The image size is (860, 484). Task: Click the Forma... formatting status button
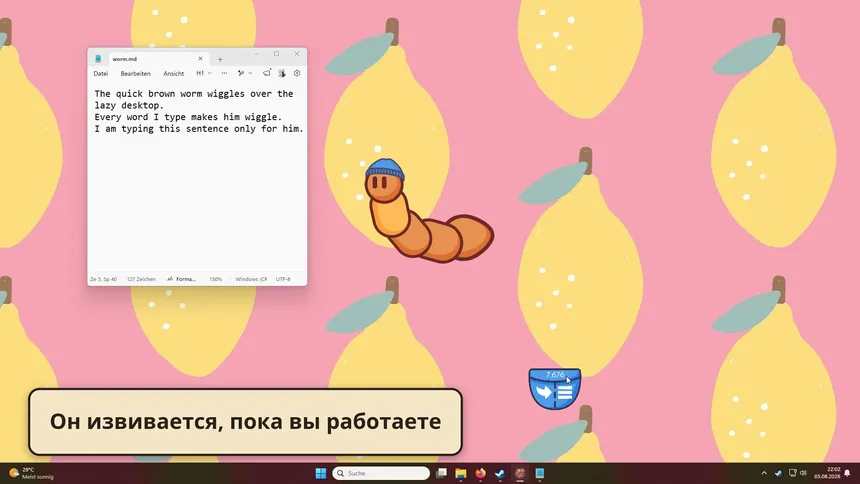click(182, 279)
